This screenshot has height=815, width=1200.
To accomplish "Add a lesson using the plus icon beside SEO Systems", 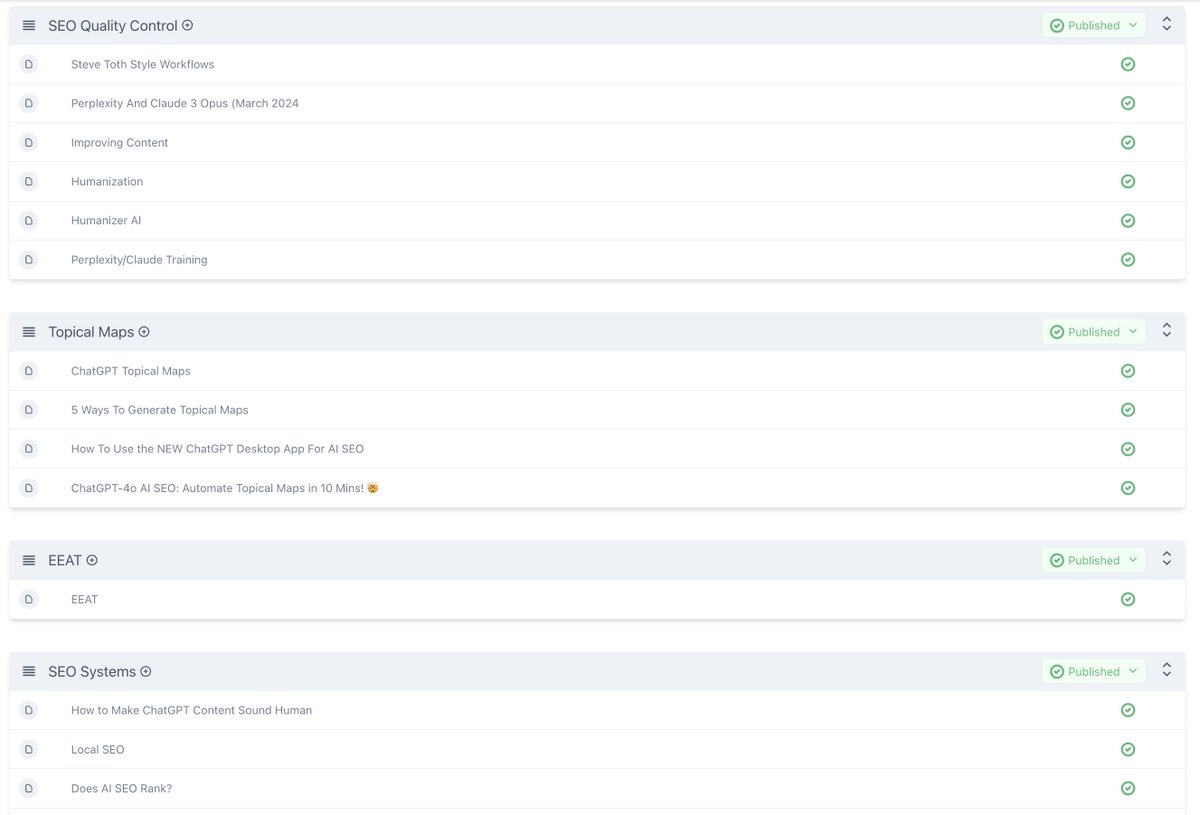I will click(146, 672).
